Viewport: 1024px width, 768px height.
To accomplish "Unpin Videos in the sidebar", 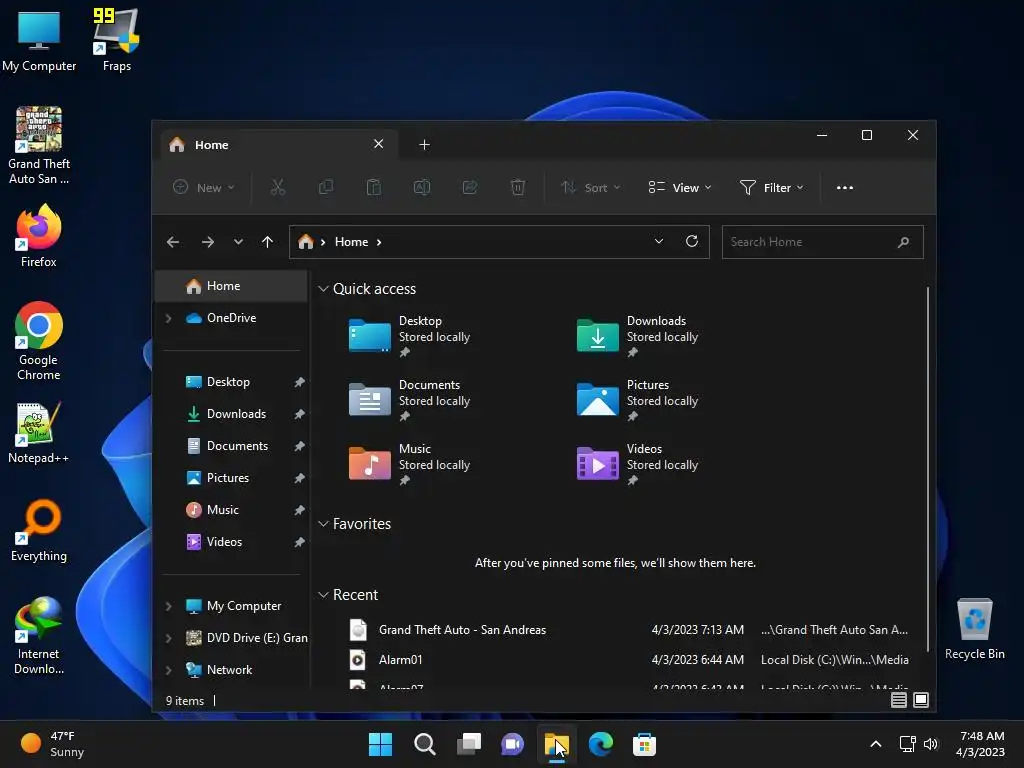I will coord(299,542).
